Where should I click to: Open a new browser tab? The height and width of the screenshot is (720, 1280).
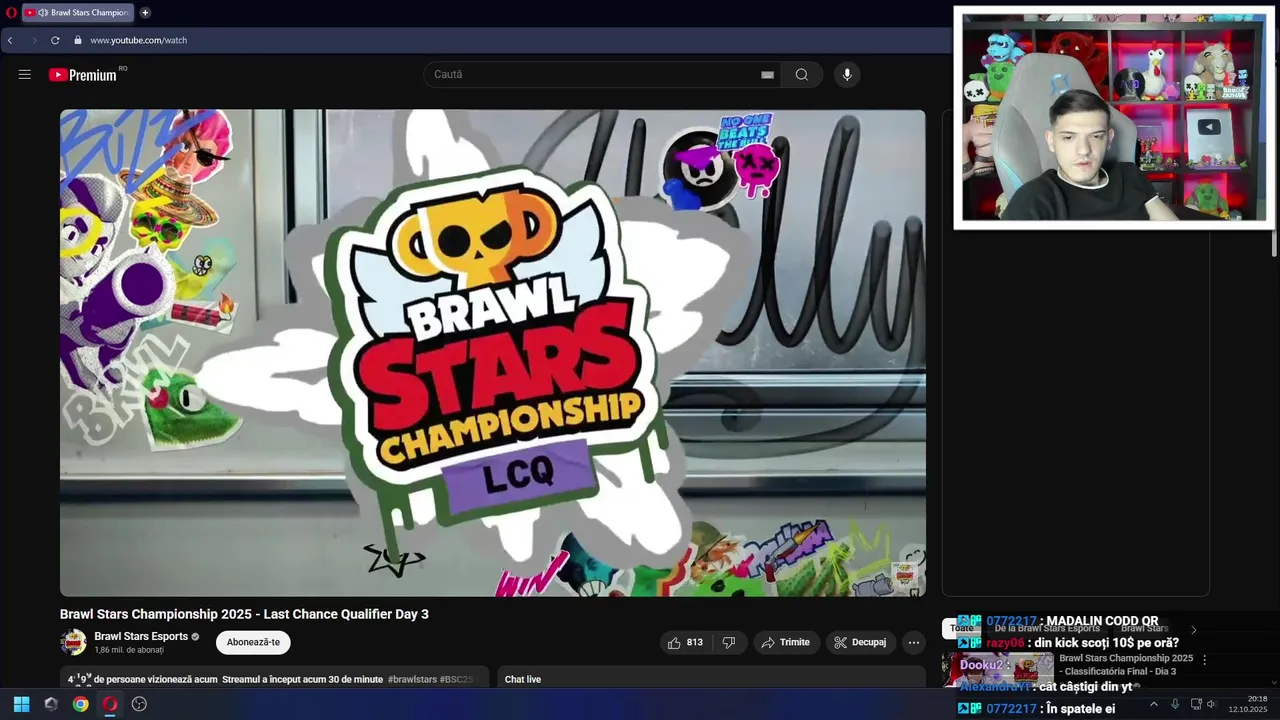tap(145, 13)
